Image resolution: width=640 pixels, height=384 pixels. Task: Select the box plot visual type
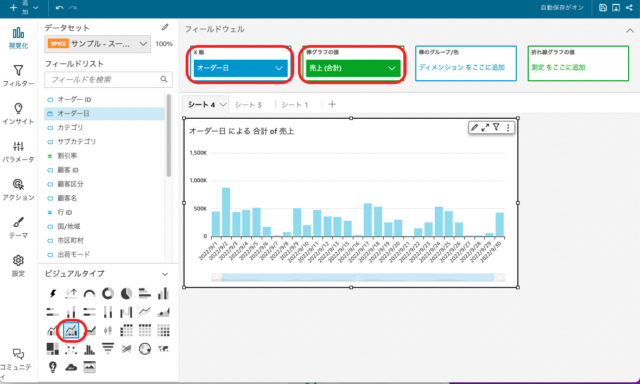click(x=108, y=330)
